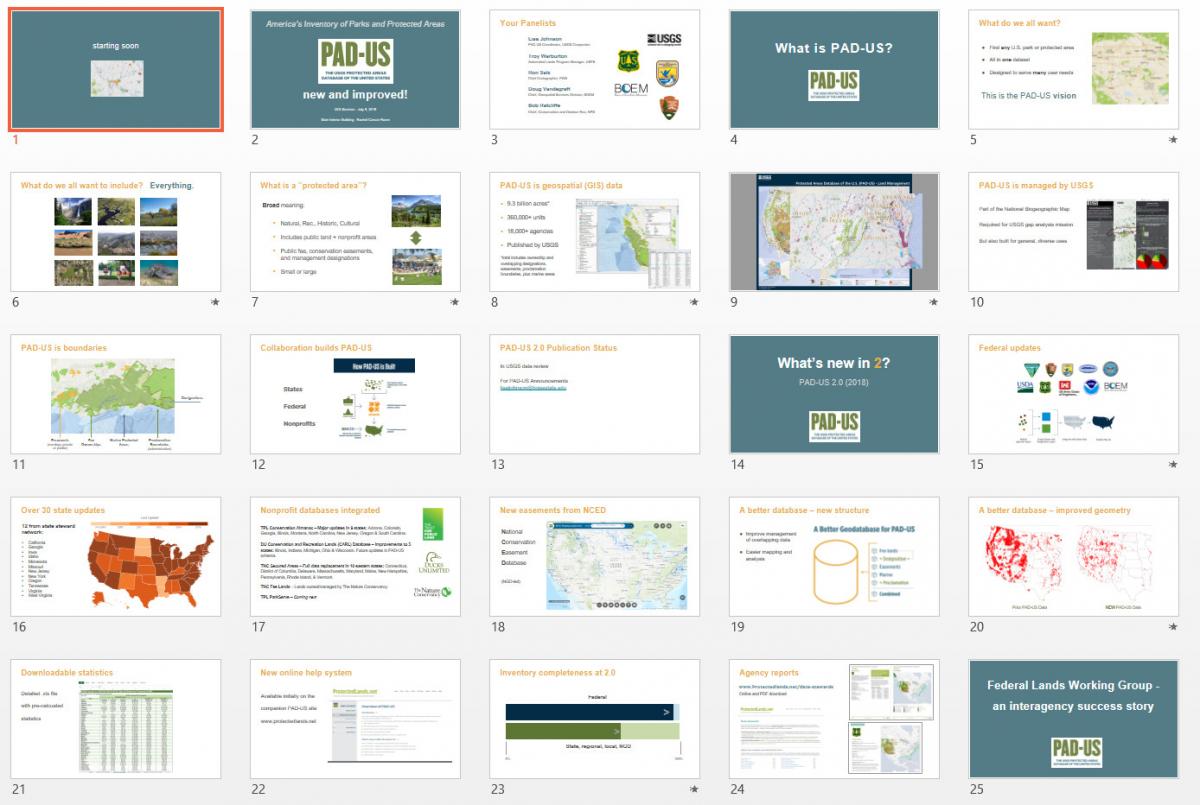This screenshot has height=805, width=1200.
Task: Play transition star under slide 5
Action: (1173, 140)
